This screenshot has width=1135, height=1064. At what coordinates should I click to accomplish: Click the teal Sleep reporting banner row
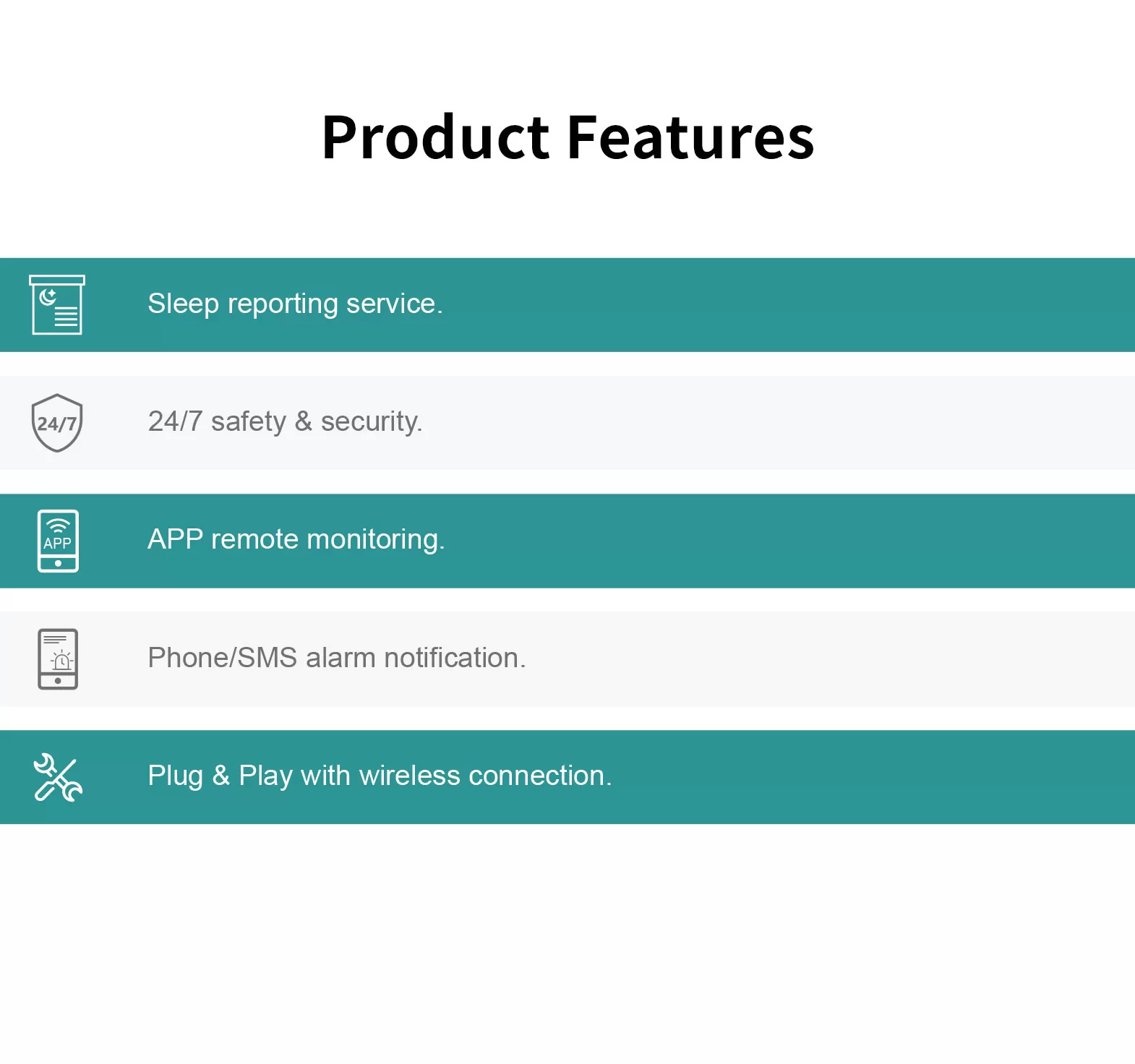(567, 305)
